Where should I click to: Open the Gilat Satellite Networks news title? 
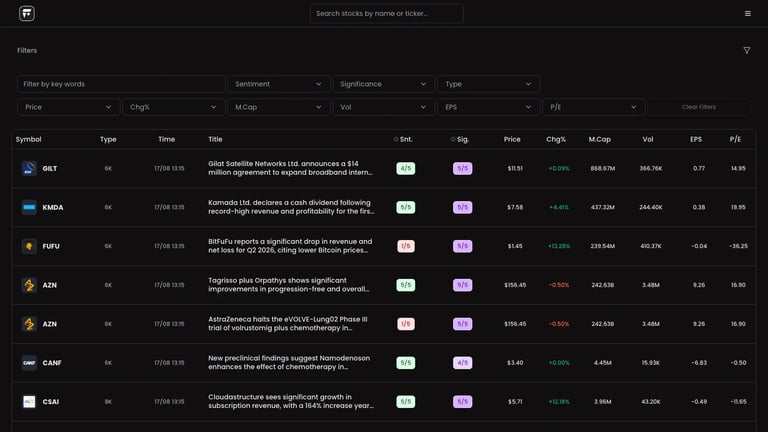(290, 168)
